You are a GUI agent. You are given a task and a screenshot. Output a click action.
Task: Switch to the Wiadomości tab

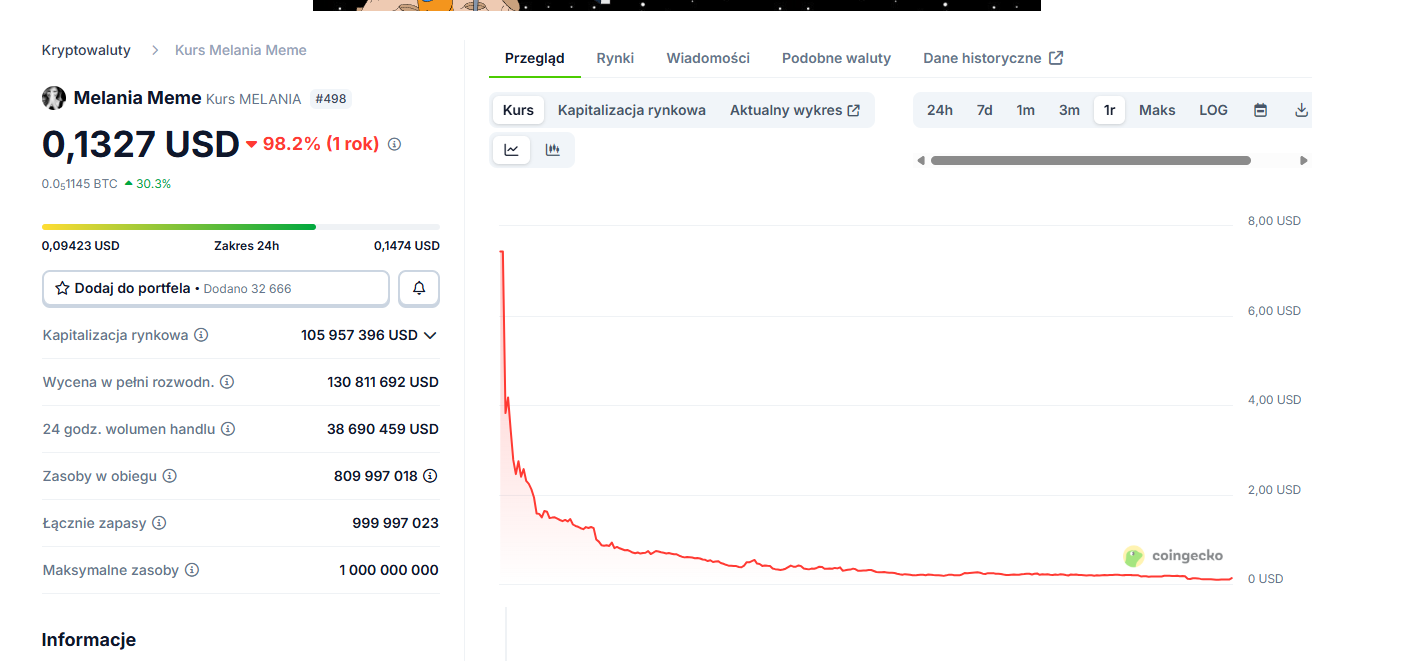(x=708, y=58)
